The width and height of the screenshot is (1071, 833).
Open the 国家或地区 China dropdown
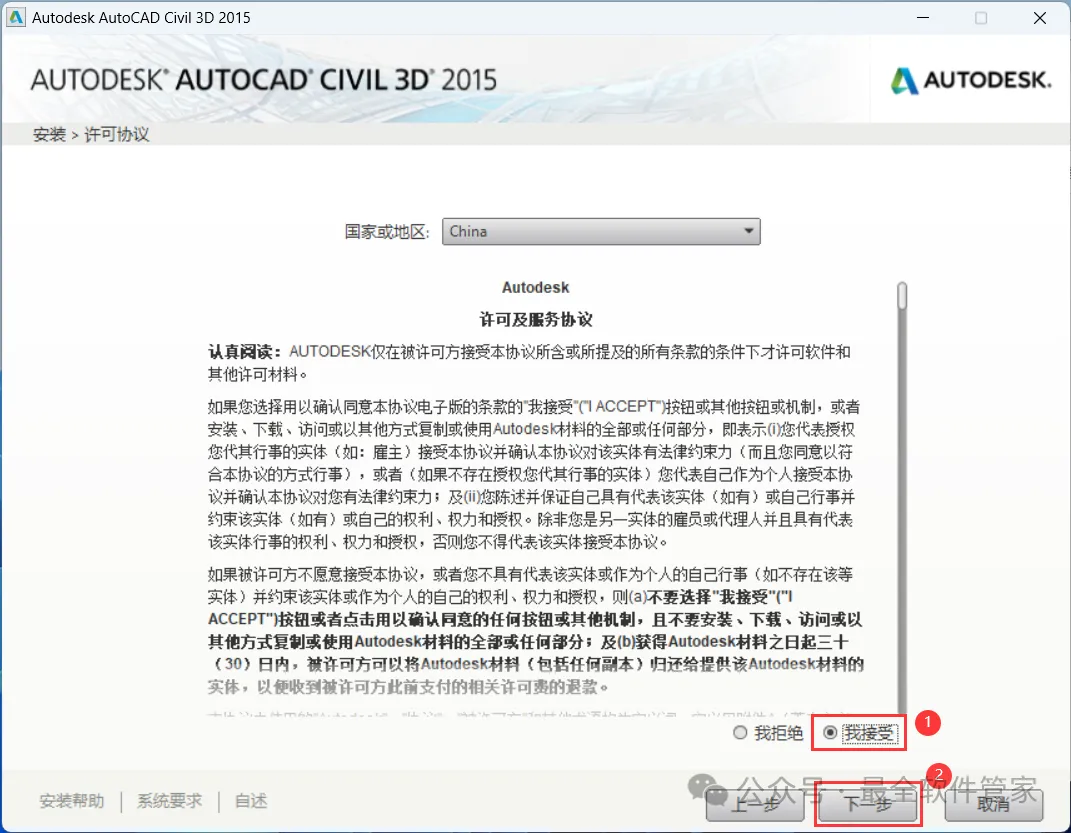(601, 231)
